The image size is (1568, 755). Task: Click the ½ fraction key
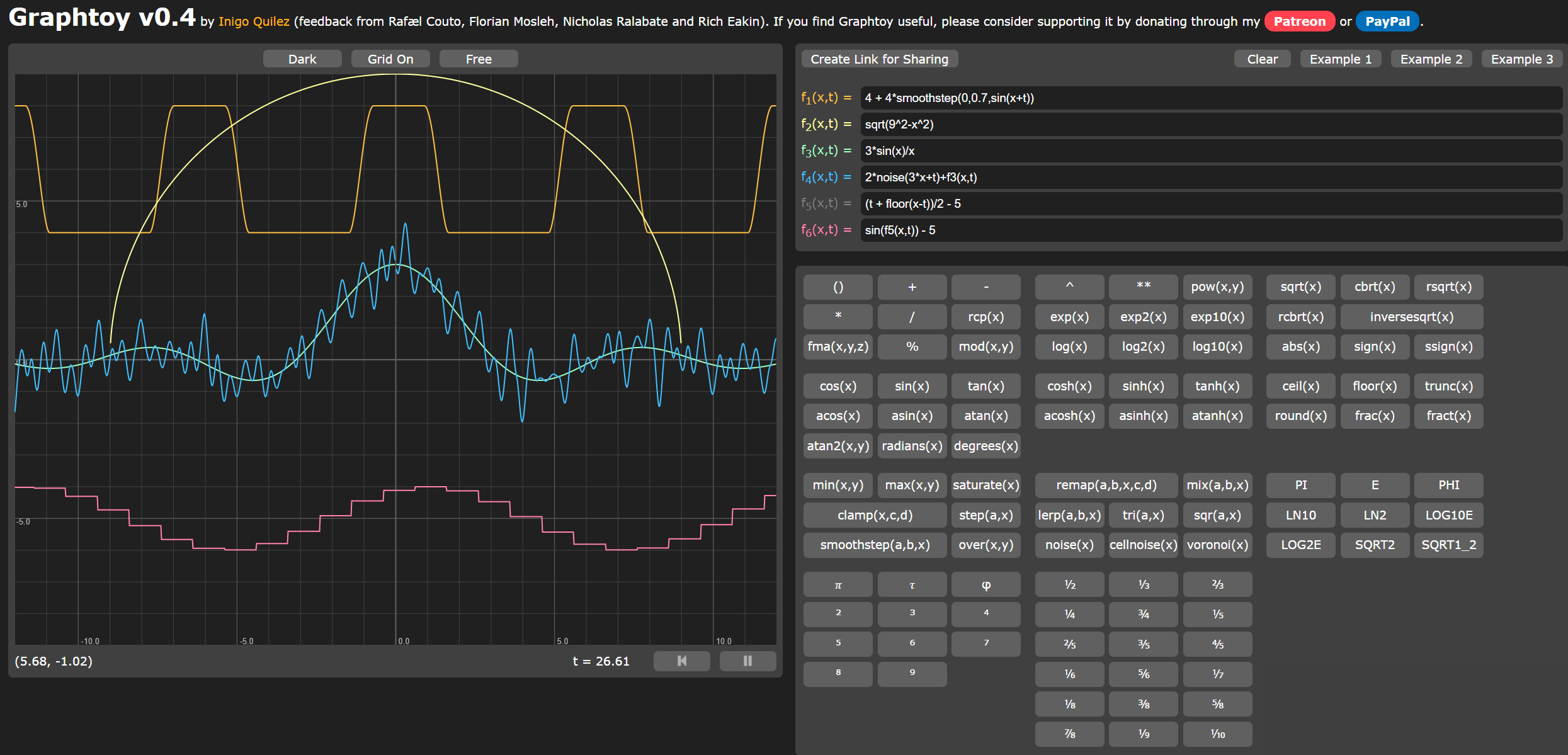(x=1069, y=584)
